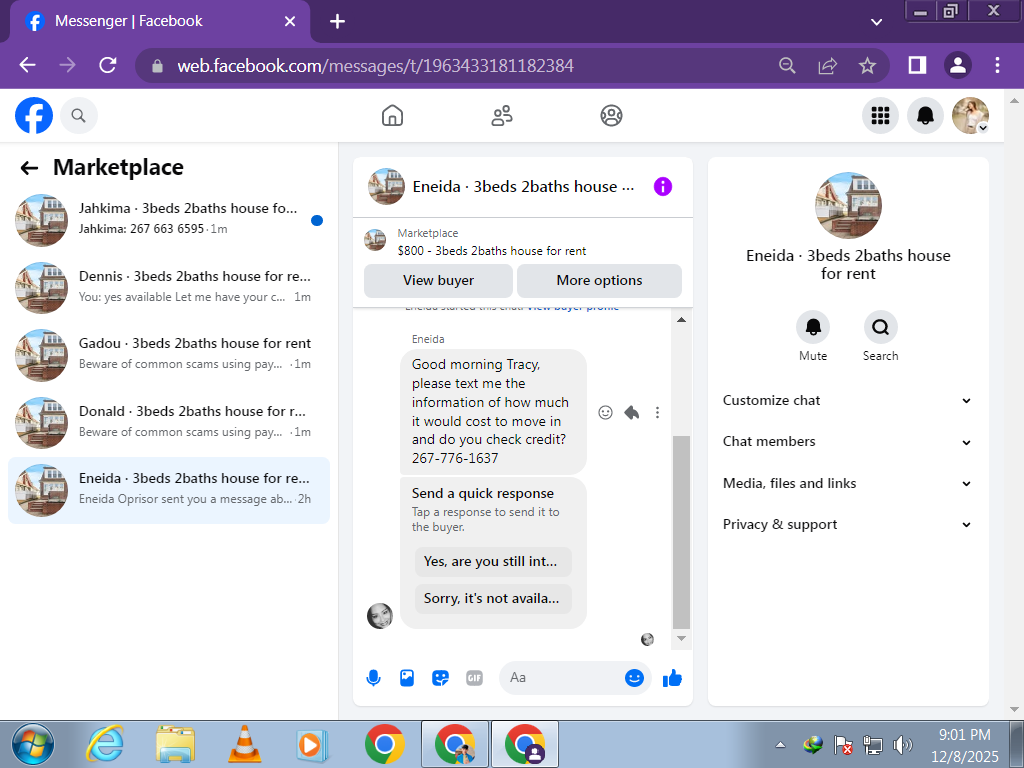Open more options dots for Eneida's message
This screenshot has width=1024, height=768.
[x=658, y=412]
